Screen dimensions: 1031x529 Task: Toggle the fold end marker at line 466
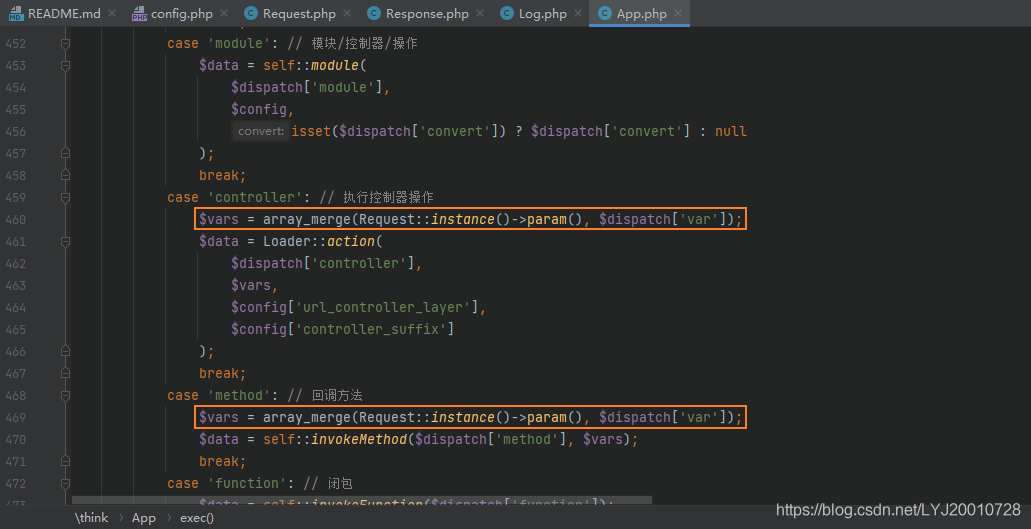point(65,352)
